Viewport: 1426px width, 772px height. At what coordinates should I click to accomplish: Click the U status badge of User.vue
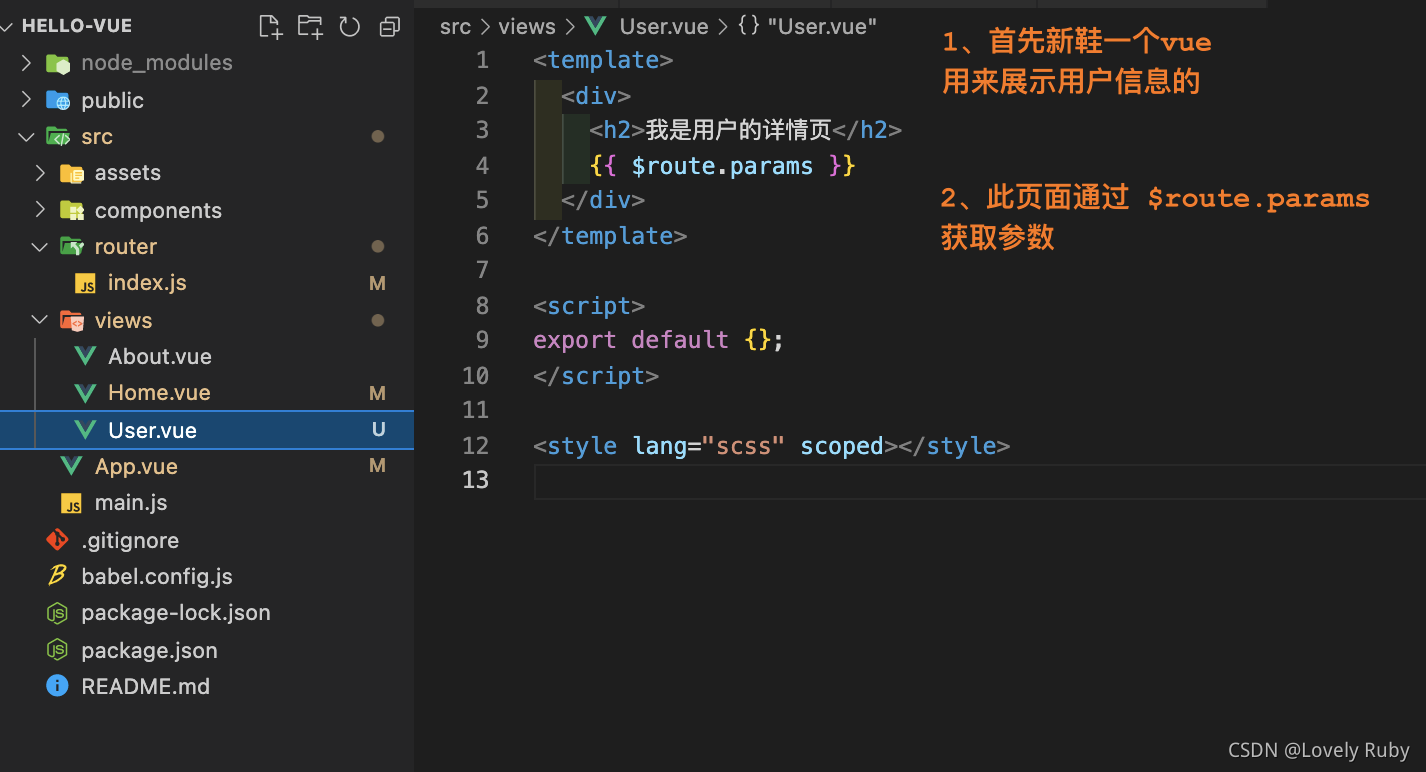click(378, 430)
